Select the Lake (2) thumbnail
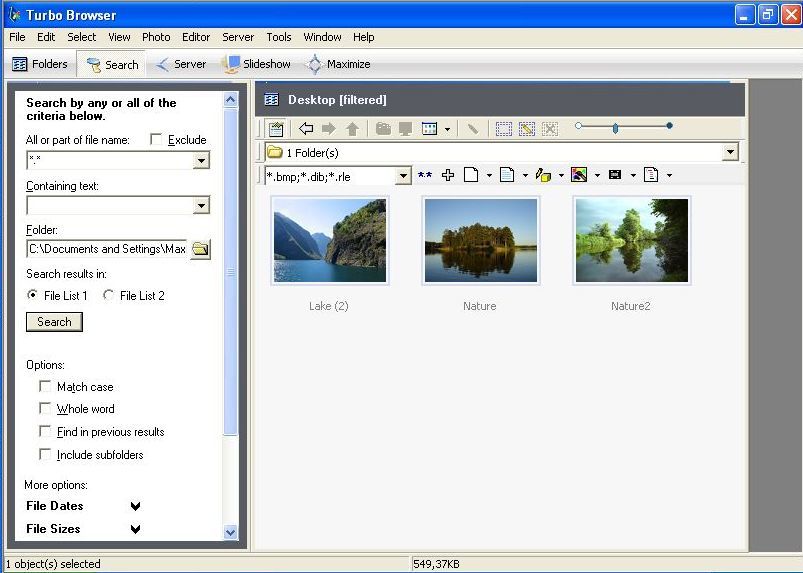 [x=330, y=240]
